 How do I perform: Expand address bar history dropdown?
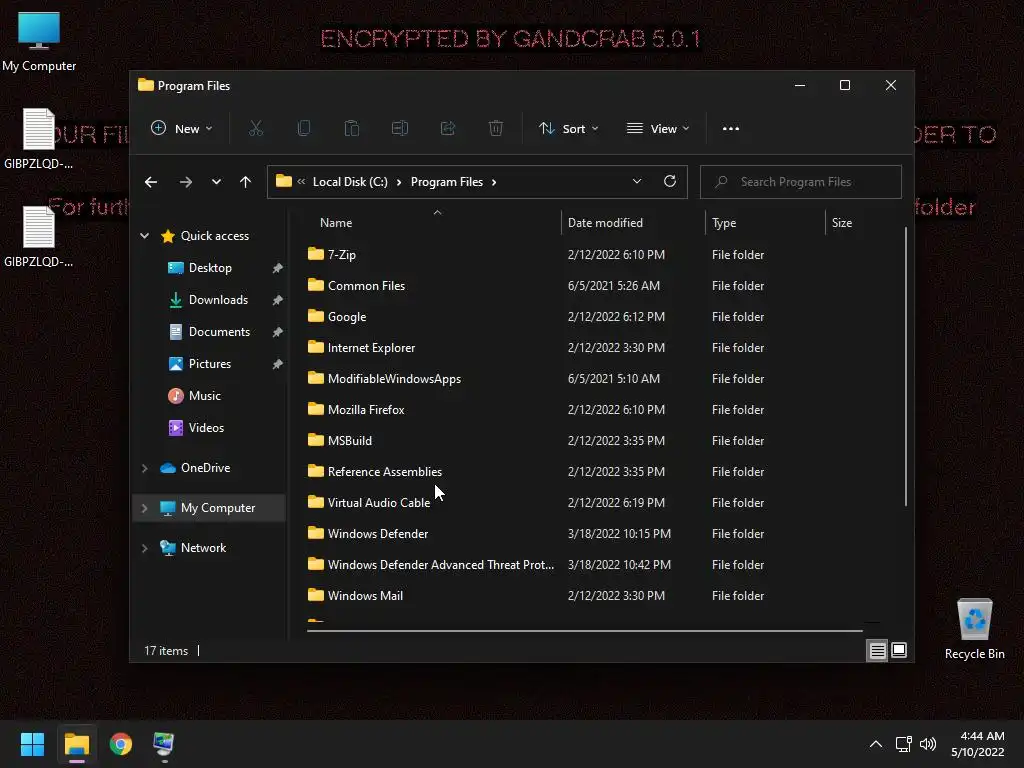pyautogui.click(x=637, y=182)
